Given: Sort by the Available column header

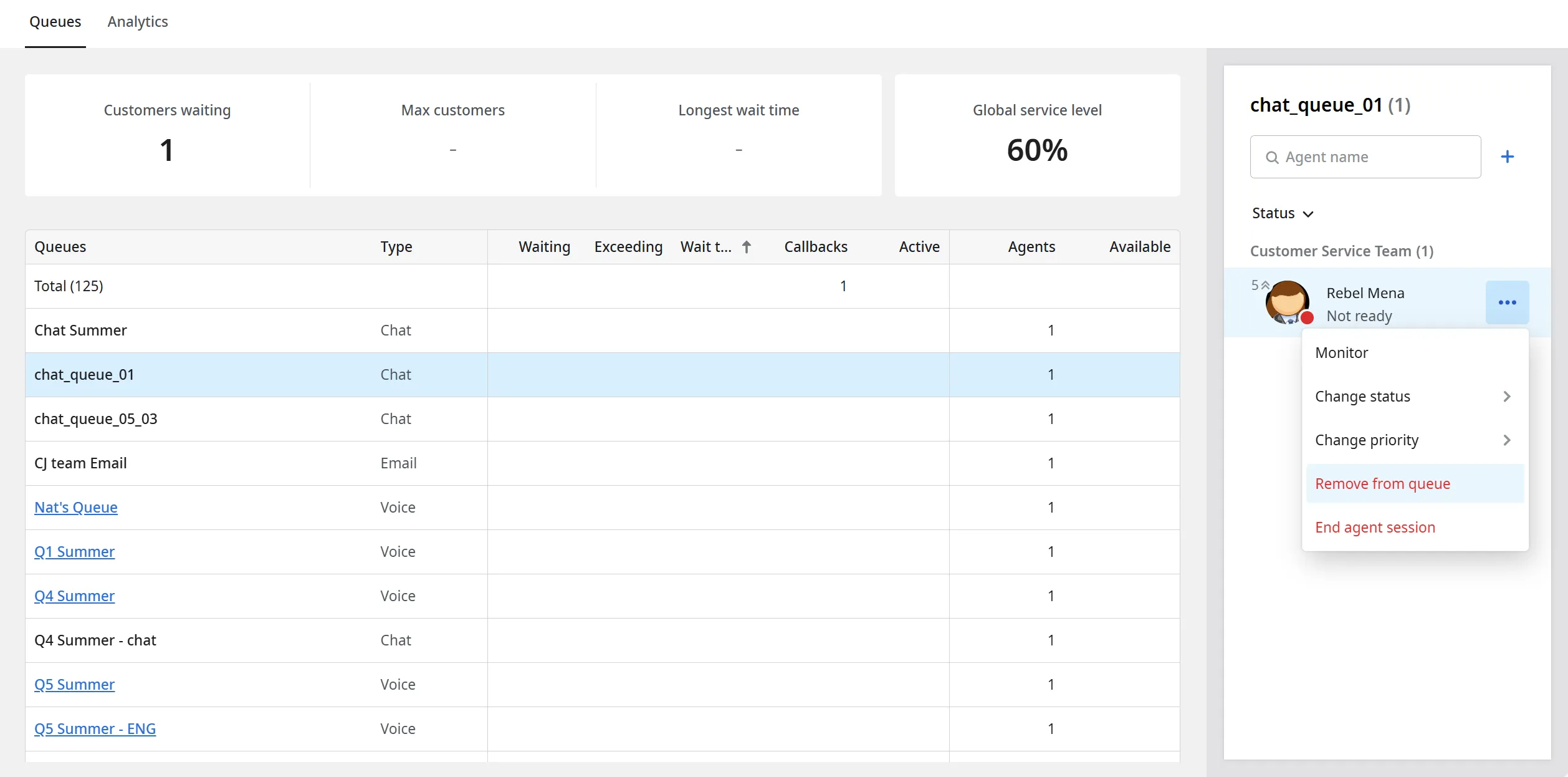Looking at the screenshot, I should pos(1140,247).
